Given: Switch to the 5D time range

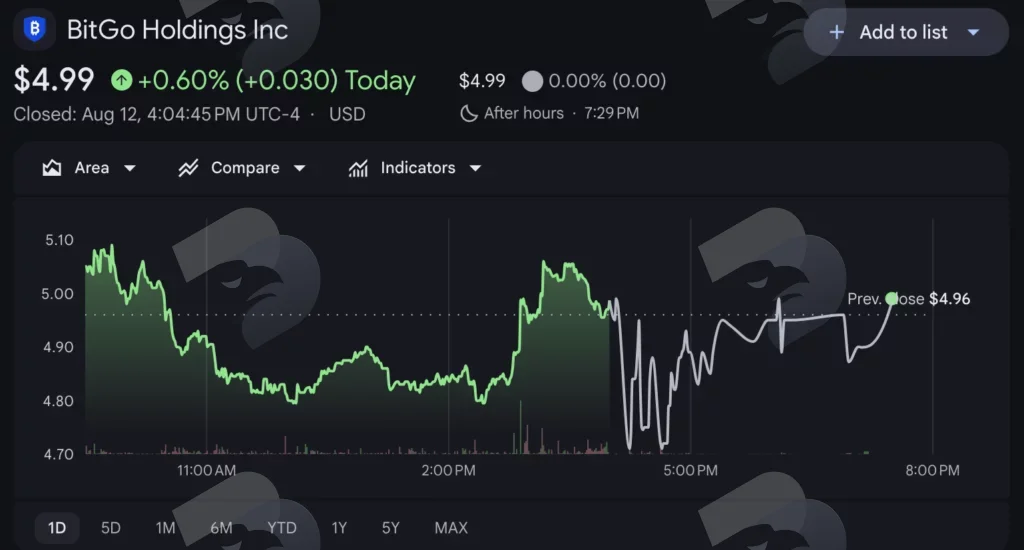Looking at the screenshot, I should click(x=111, y=528).
